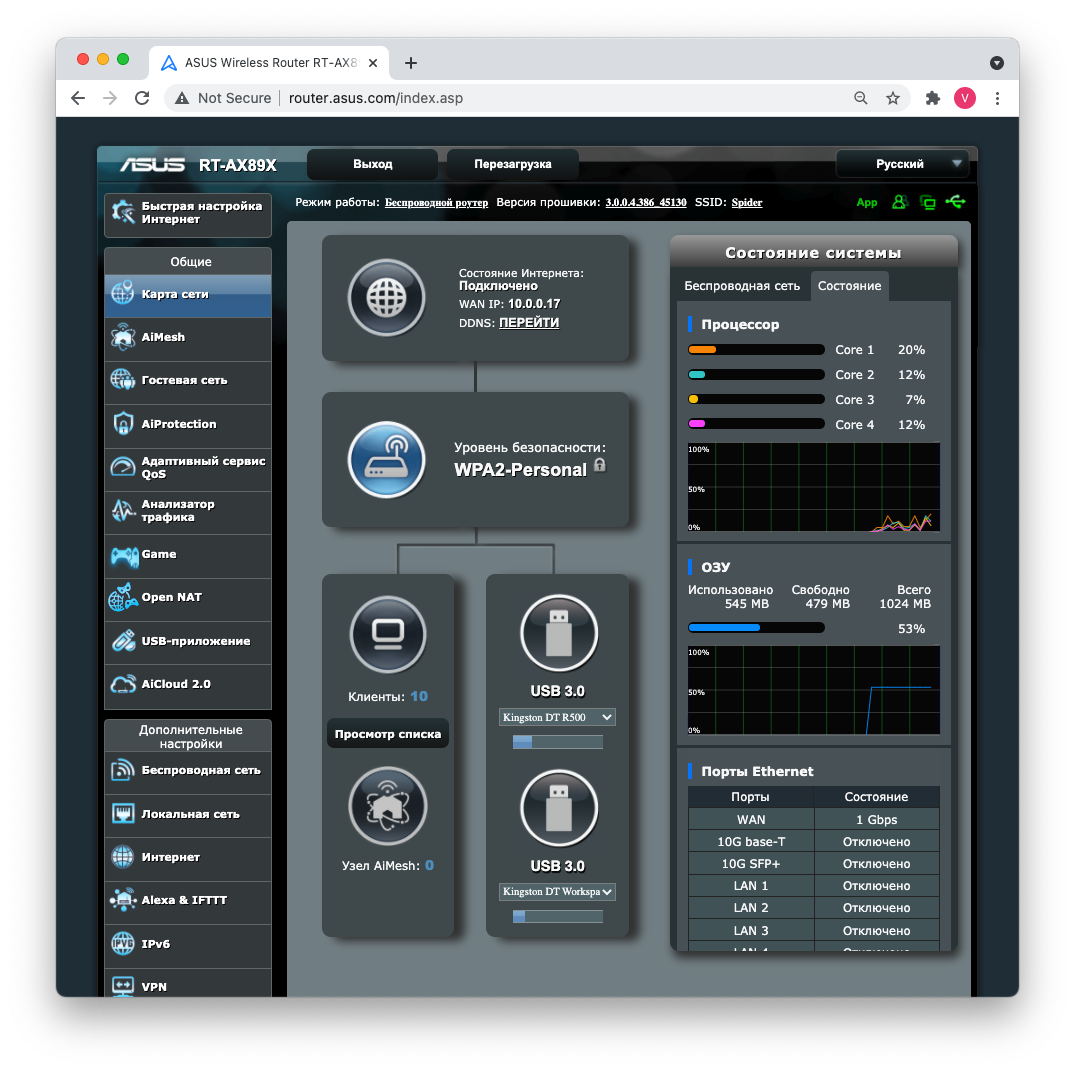Reload the page with browser refresh
Viewport: 1075px width, 1071px height.
[142, 98]
